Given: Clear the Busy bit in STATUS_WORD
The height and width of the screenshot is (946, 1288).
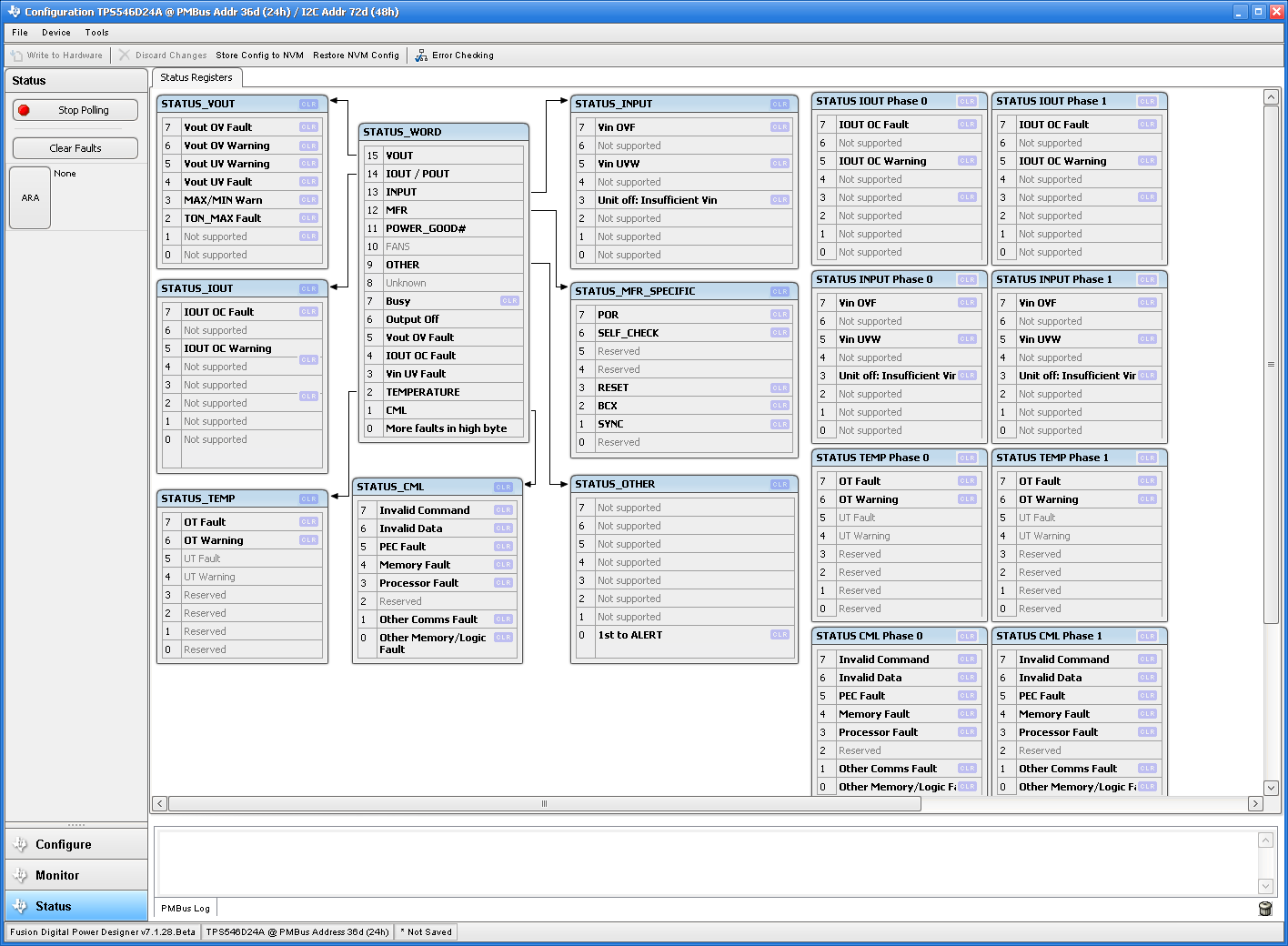Looking at the screenshot, I should click(x=509, y=300).
